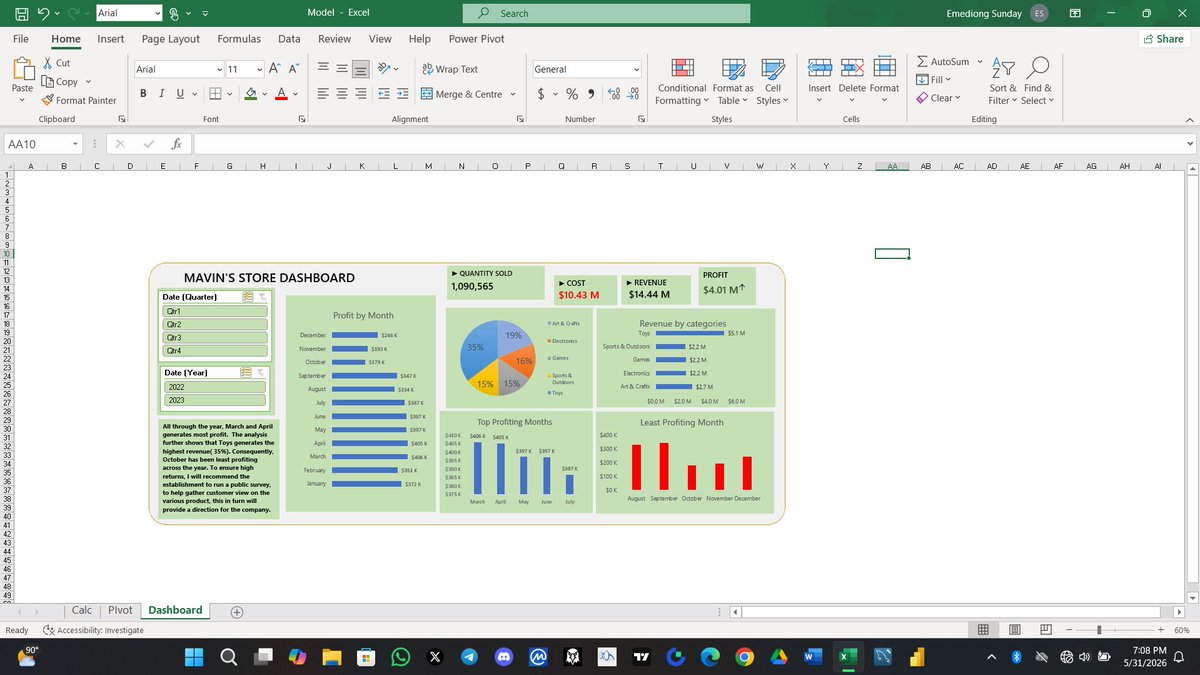The width and height of the screenshot is (1200, 675).
Task: Click the Copy button
Action: (x=61, y=82)
